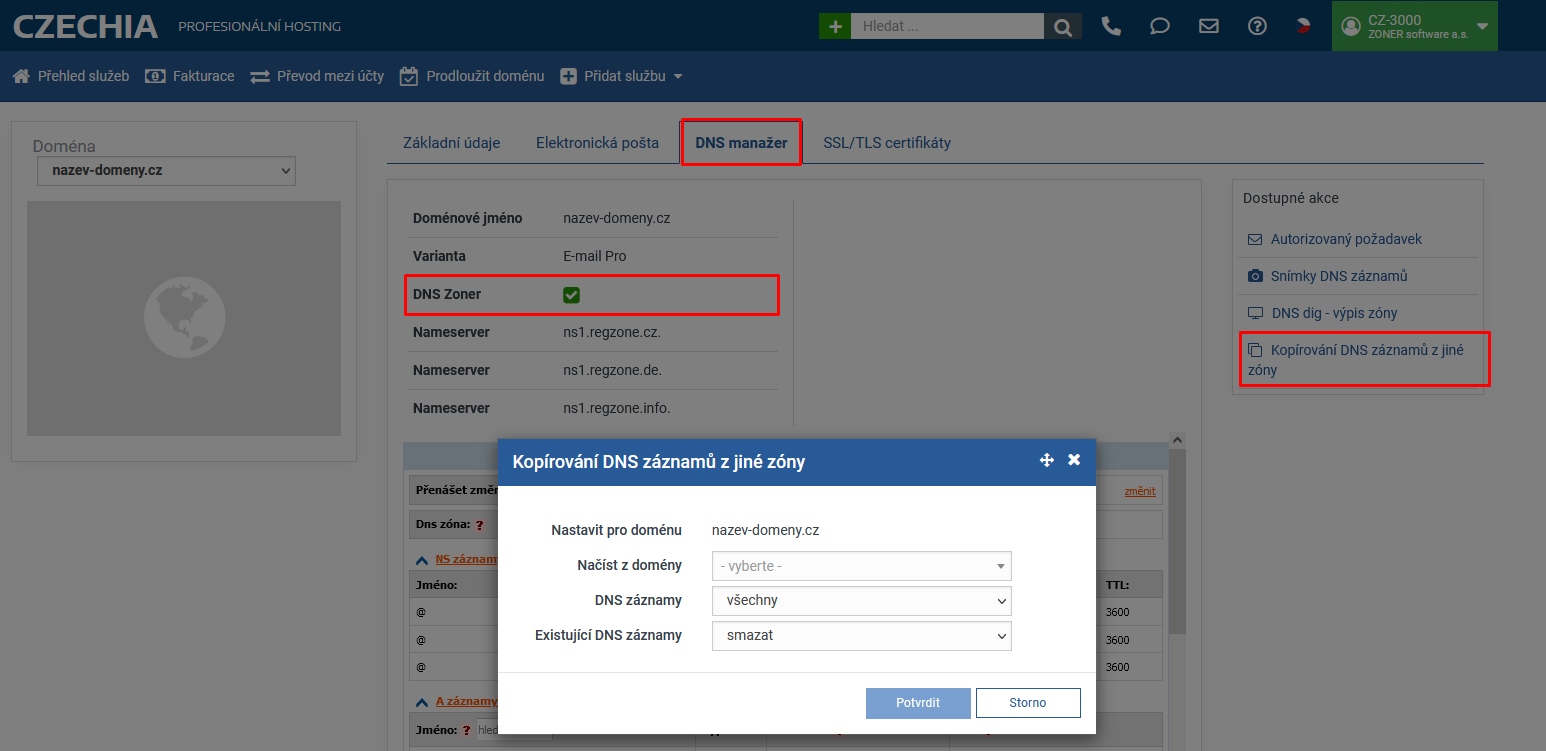Click the move dialog crosshair icon
Viewport: 1546px width, 751px height.
click(x=1047, y=460)
